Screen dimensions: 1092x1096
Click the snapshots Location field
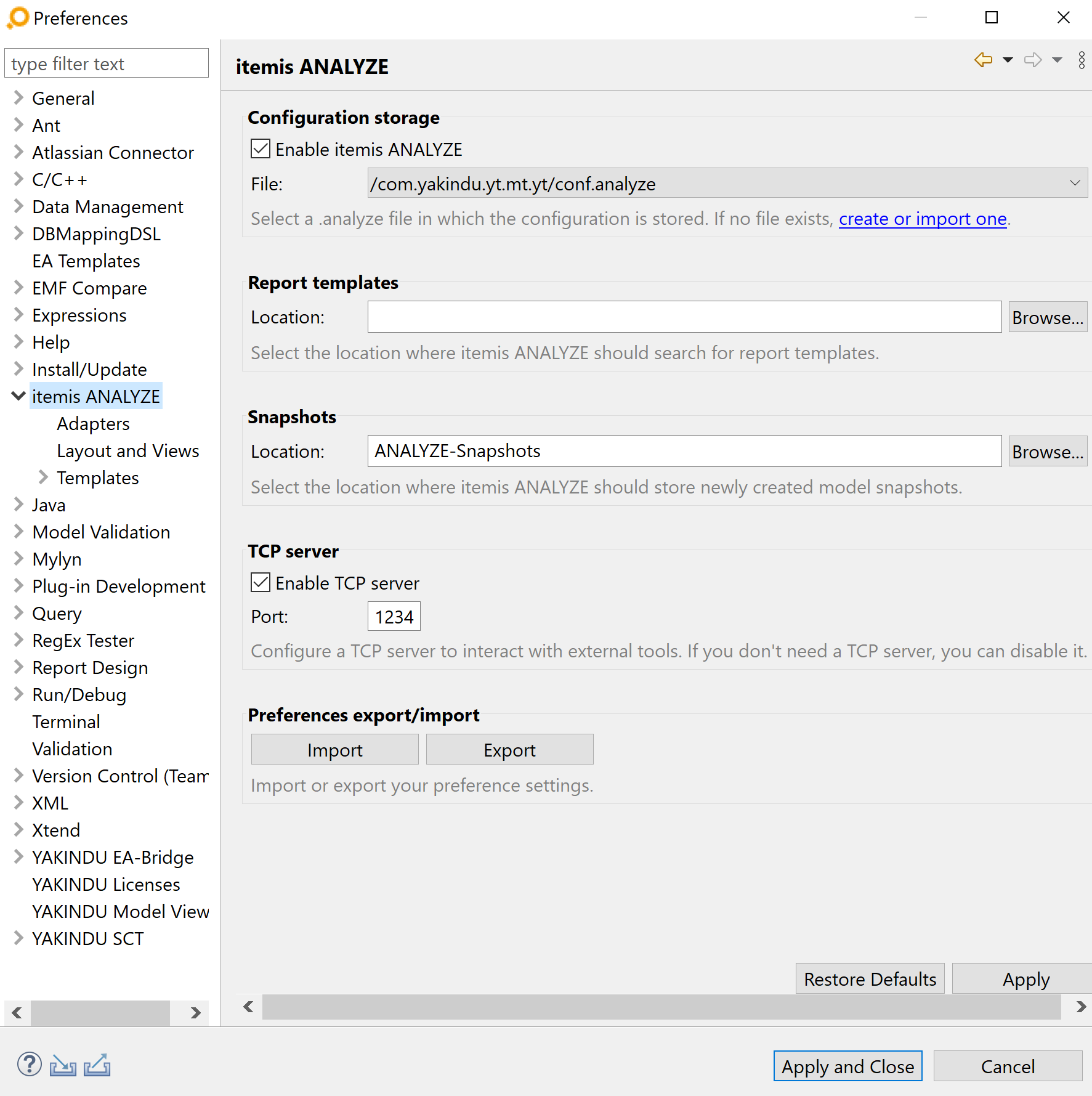tap(685, 451)
